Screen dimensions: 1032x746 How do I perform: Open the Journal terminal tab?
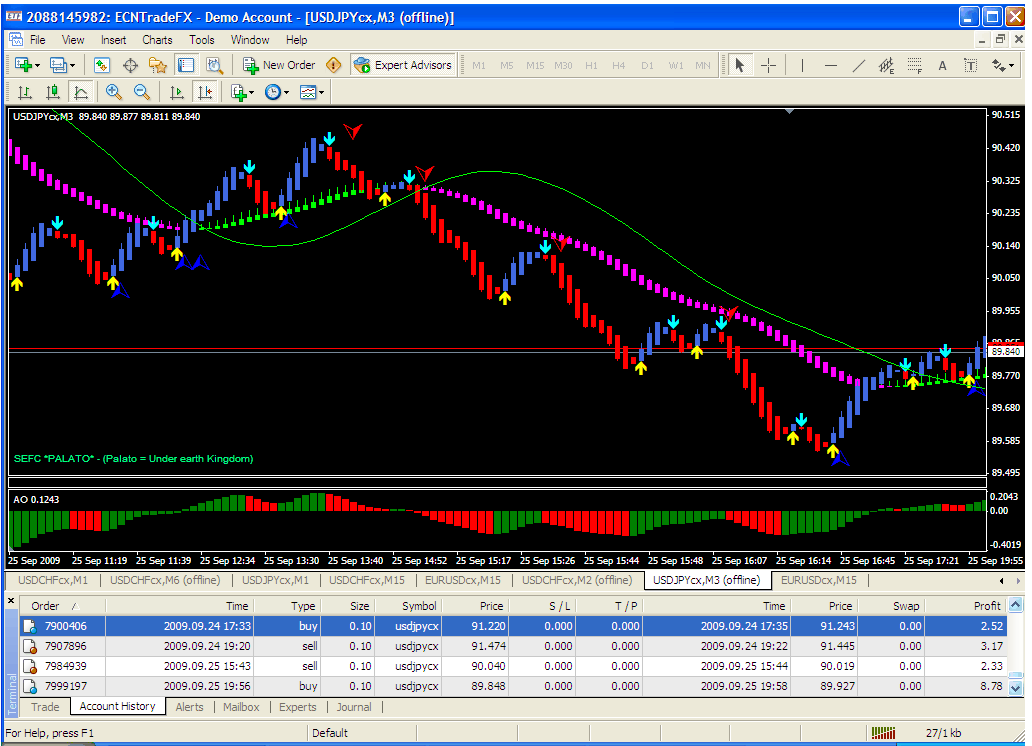[x=354, y=706]
